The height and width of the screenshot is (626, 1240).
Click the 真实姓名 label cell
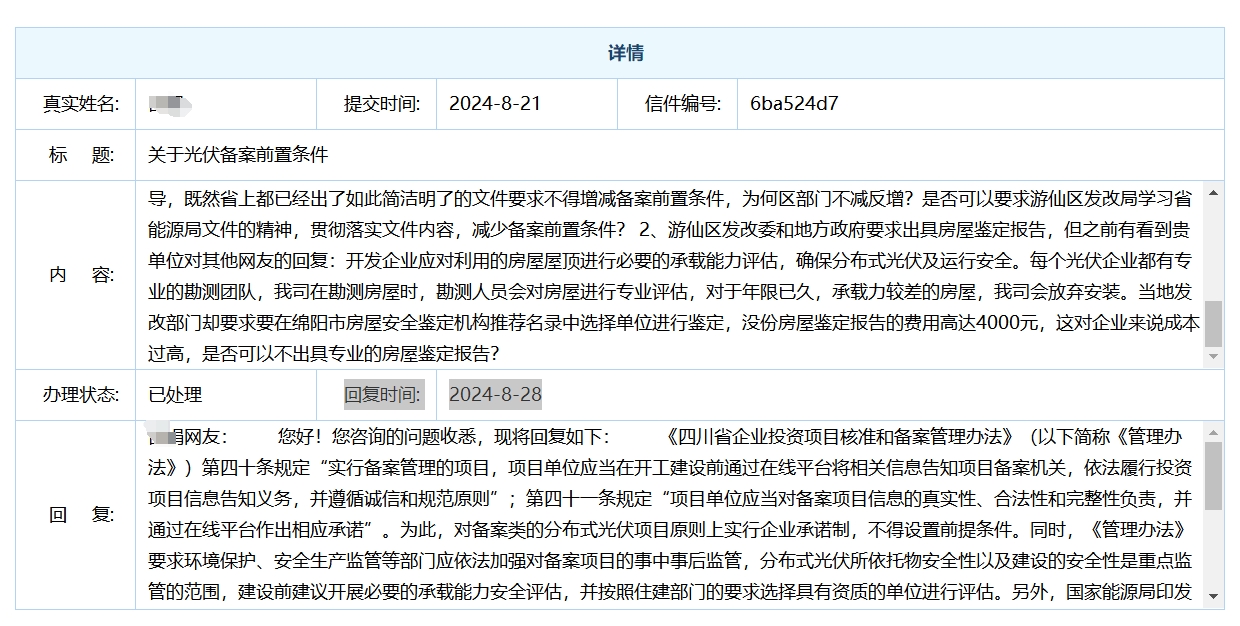(x=76, y=104)
